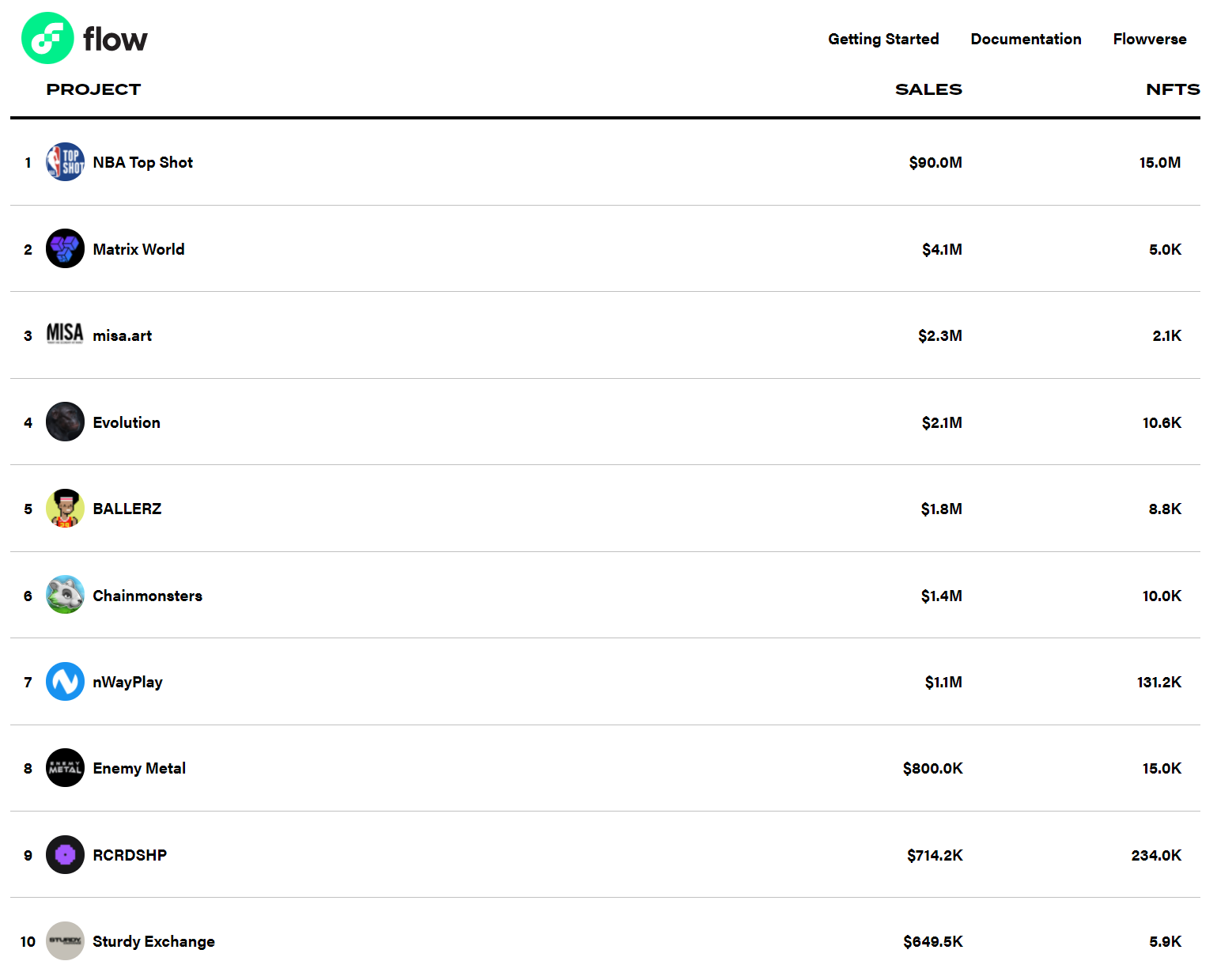Click the Matrix World cube icon

coord(65,248)
